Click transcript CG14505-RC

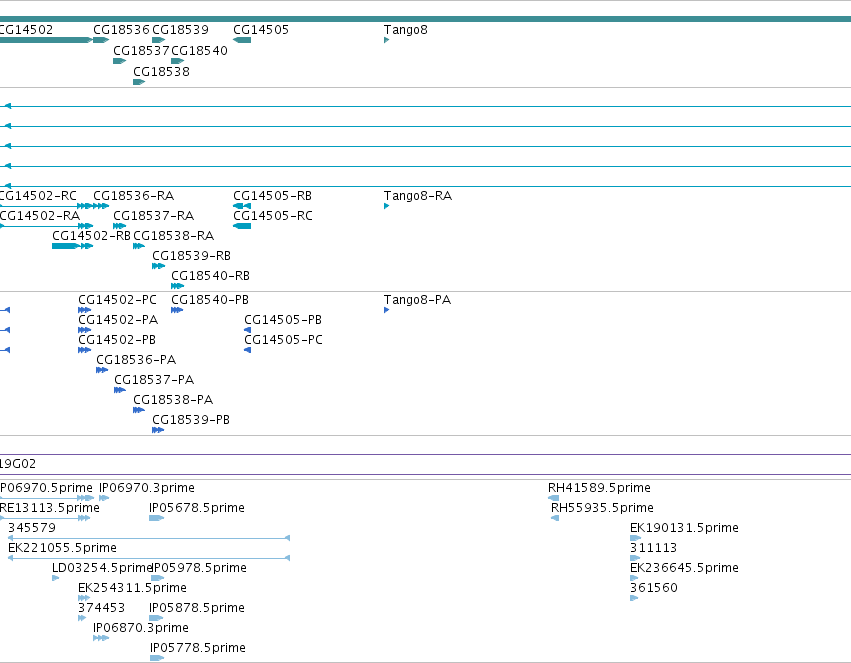coord(273,216)
